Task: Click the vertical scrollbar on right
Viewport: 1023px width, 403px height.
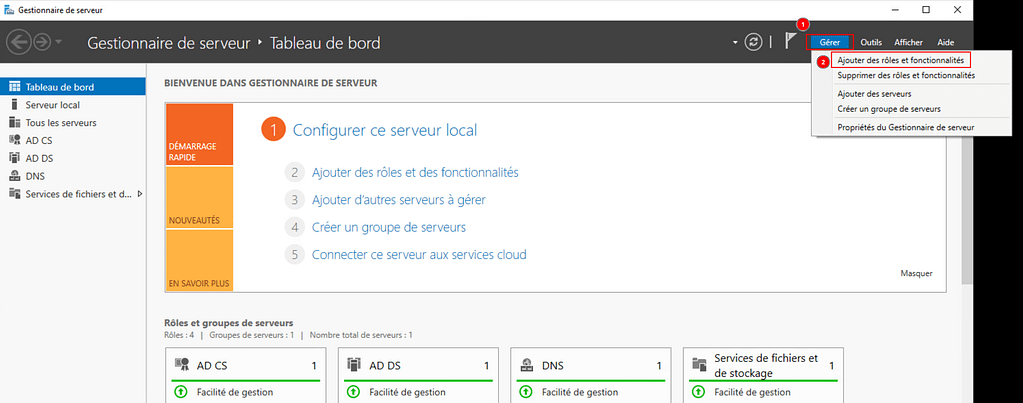Action: click(x=965, y=200)
